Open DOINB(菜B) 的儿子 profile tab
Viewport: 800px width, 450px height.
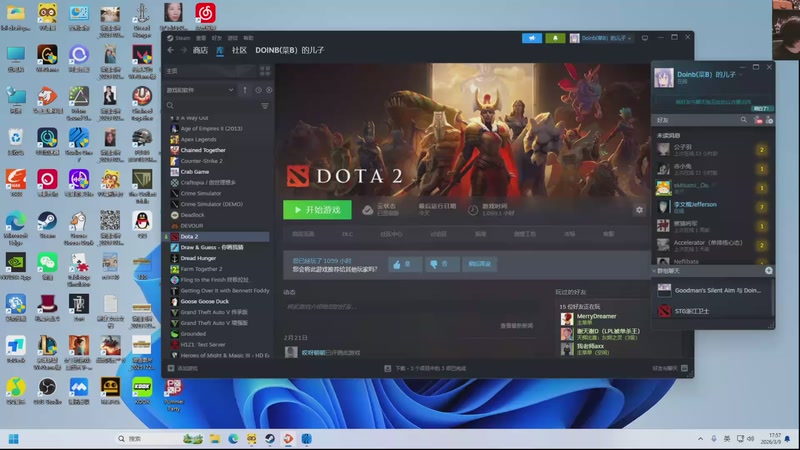(x=290, y=50)
